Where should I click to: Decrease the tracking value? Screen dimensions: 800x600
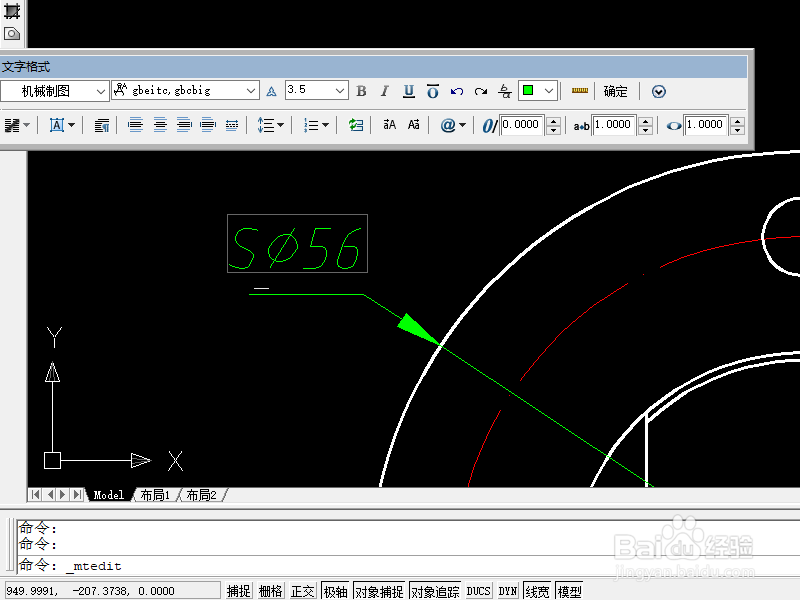(646, 130)
